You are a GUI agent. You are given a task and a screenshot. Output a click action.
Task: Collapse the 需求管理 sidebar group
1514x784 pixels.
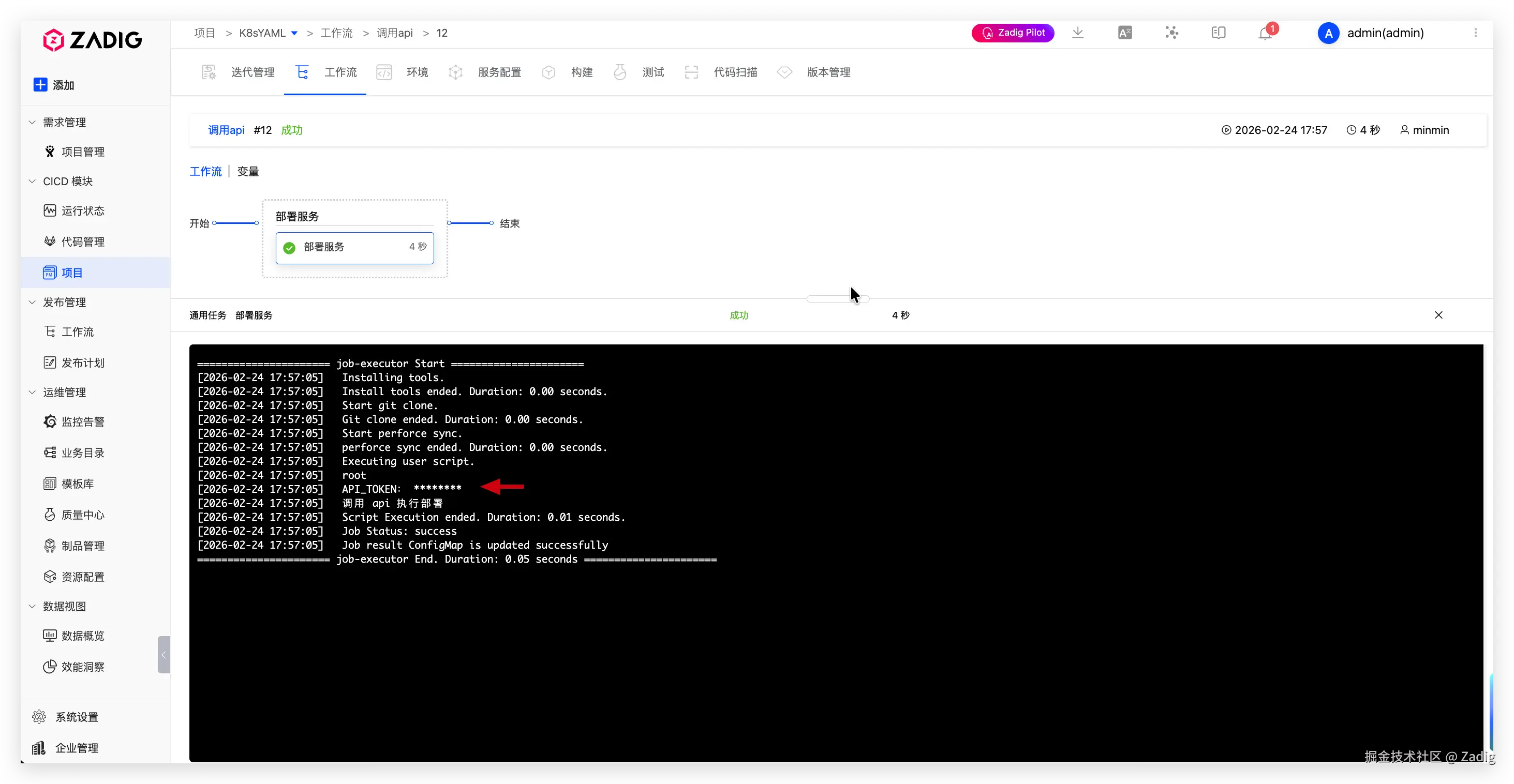(32, 122)
